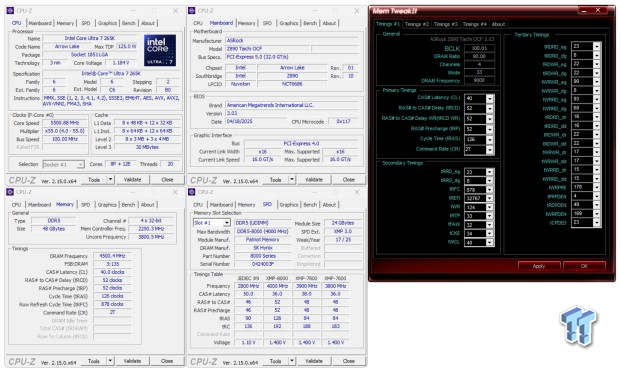Click Tools button in the processor CPU-Z window

(94, 180)
